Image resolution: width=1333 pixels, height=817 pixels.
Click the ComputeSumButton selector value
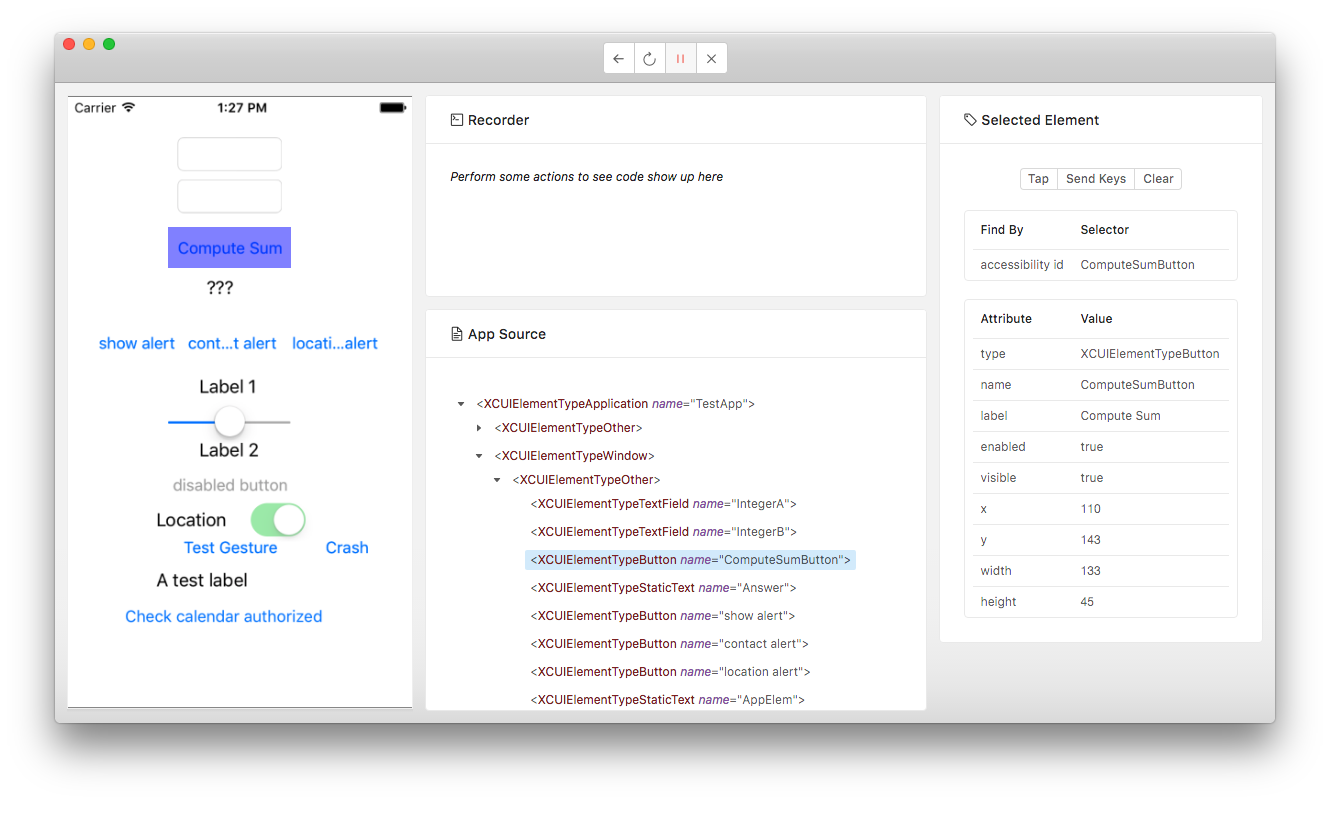(1137, 265)
